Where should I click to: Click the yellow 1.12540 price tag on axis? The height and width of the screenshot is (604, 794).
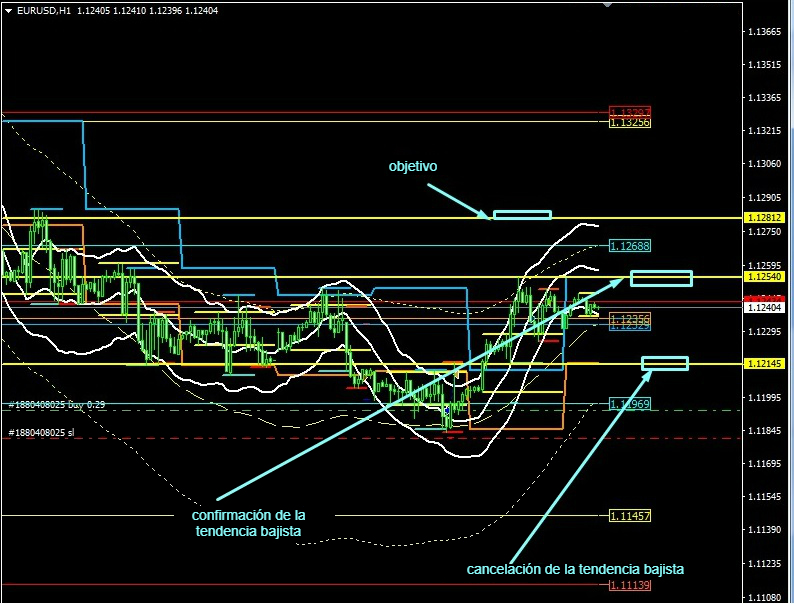coord(764,276)
